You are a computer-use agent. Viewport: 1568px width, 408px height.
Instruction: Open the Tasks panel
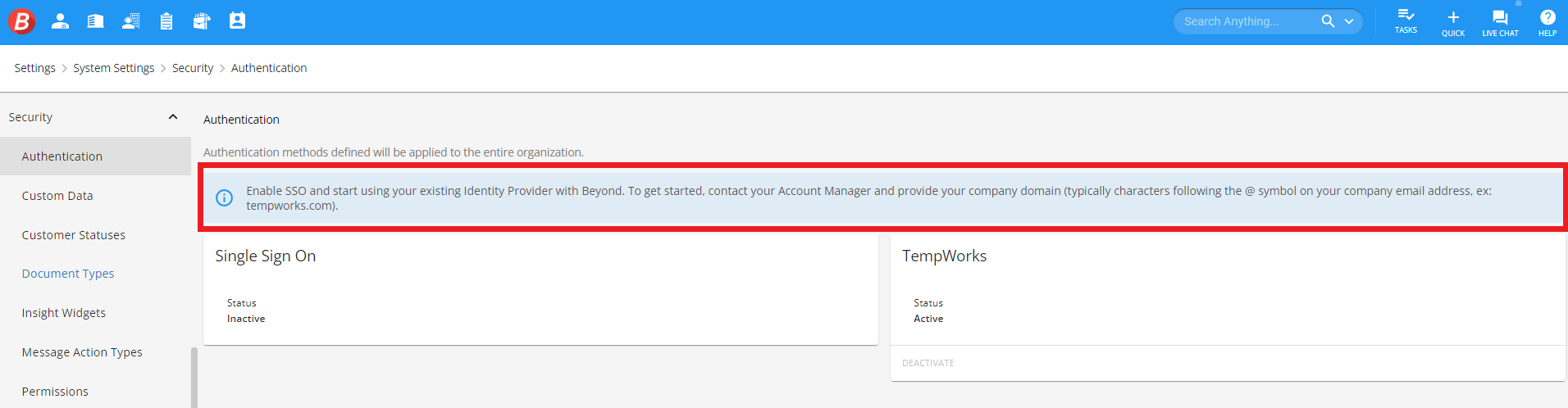[1406, 21]
